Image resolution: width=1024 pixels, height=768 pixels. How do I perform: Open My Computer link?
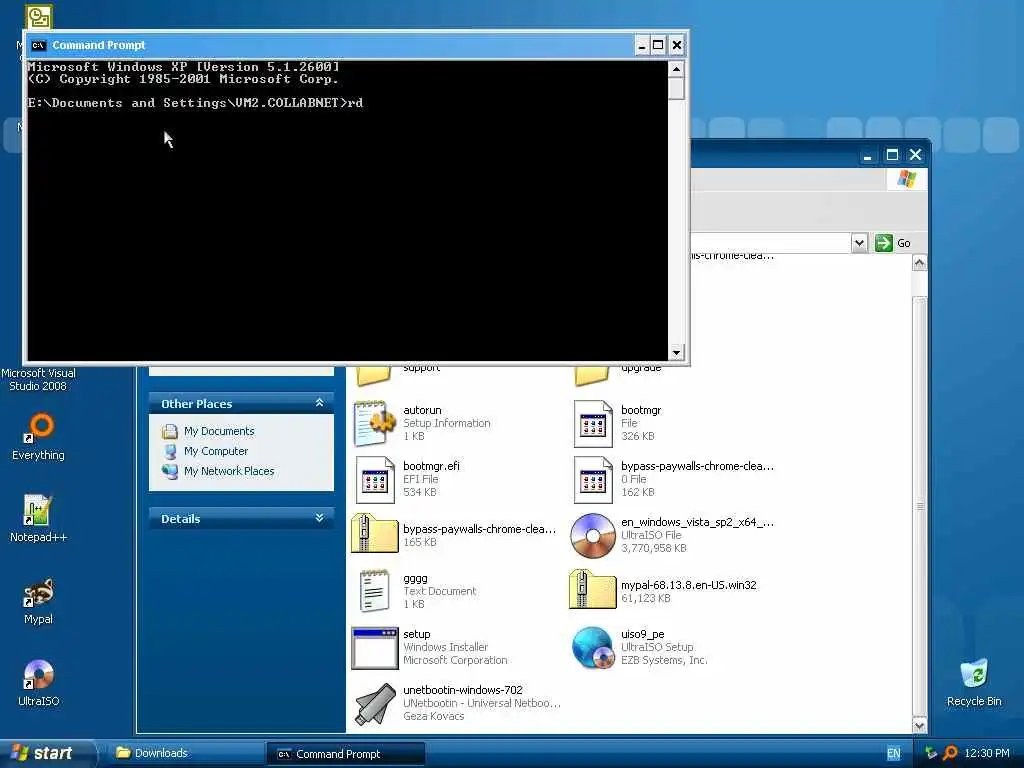tap(216, 451)
